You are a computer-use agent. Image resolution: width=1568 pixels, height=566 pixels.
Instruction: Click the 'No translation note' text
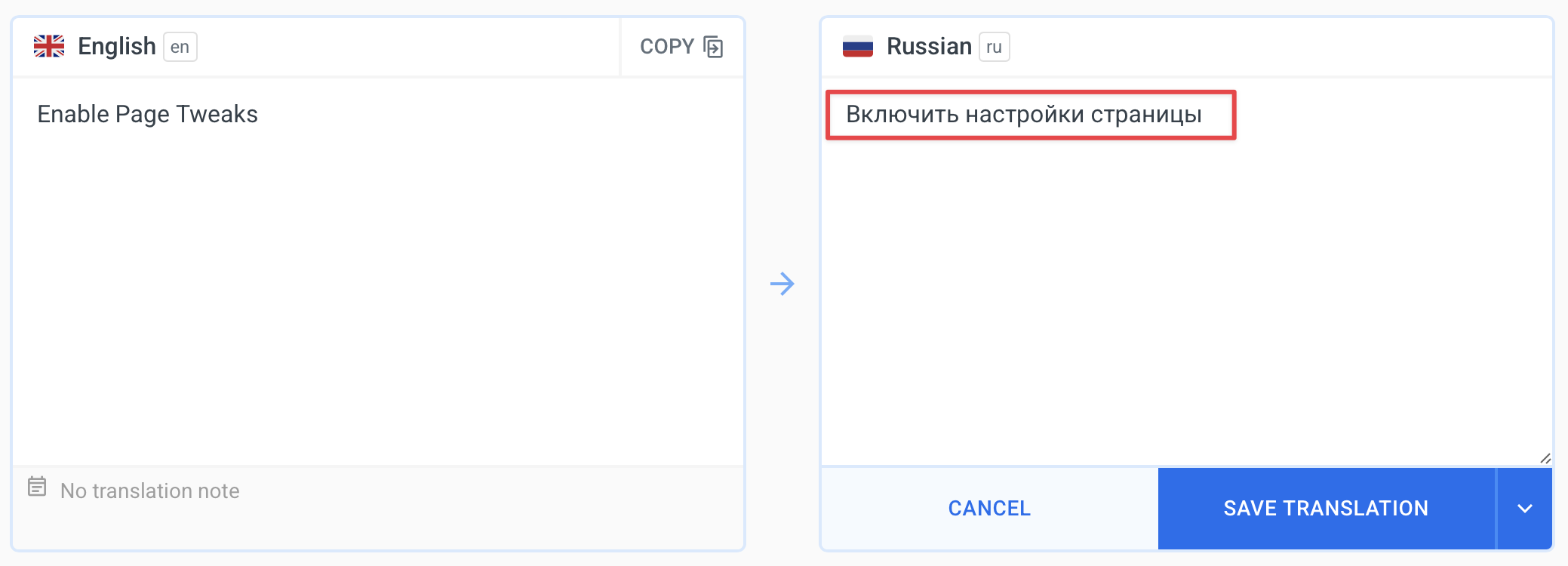coord(150,491)
